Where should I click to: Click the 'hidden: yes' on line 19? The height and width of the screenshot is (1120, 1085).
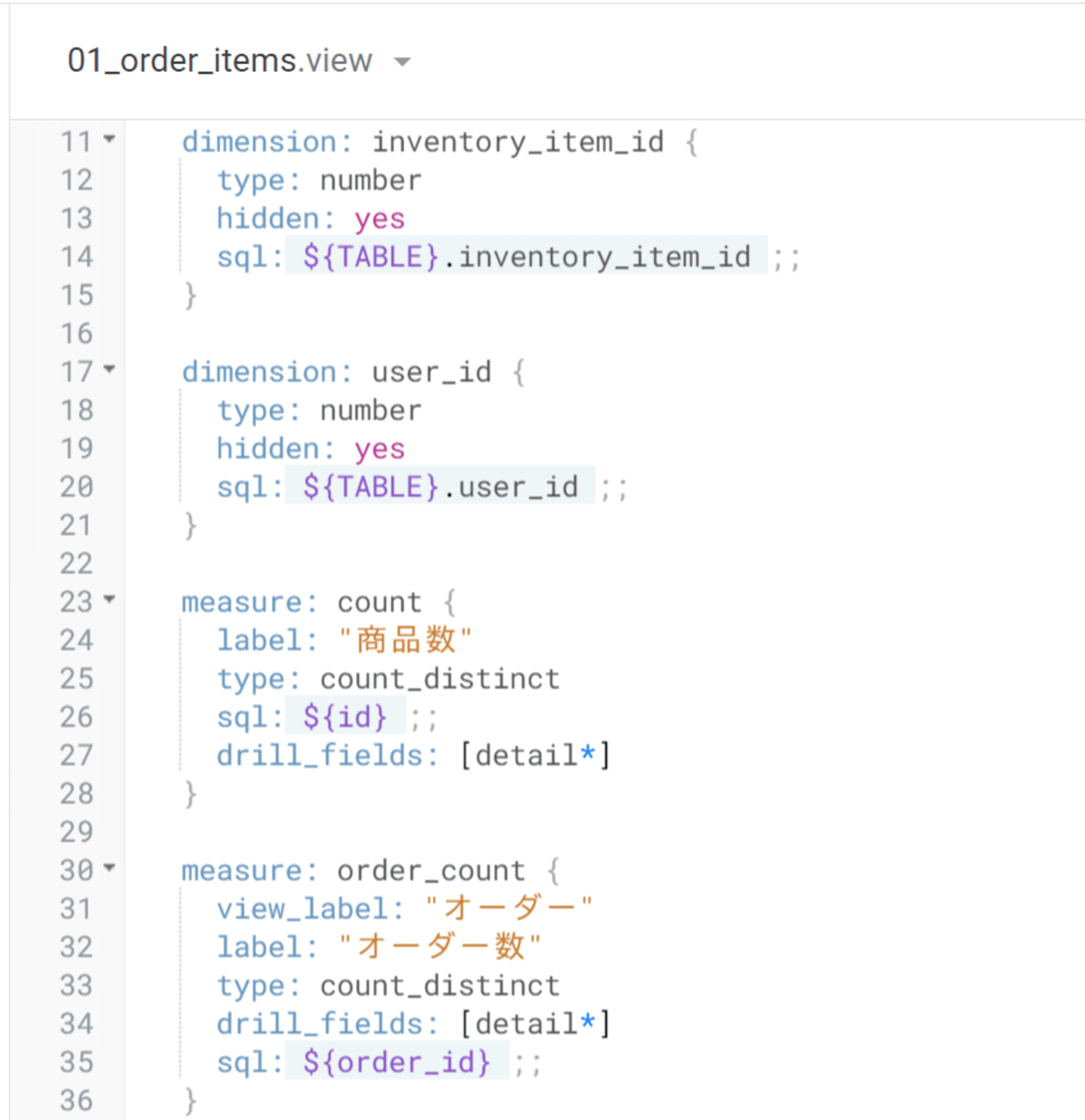[311, 449]
